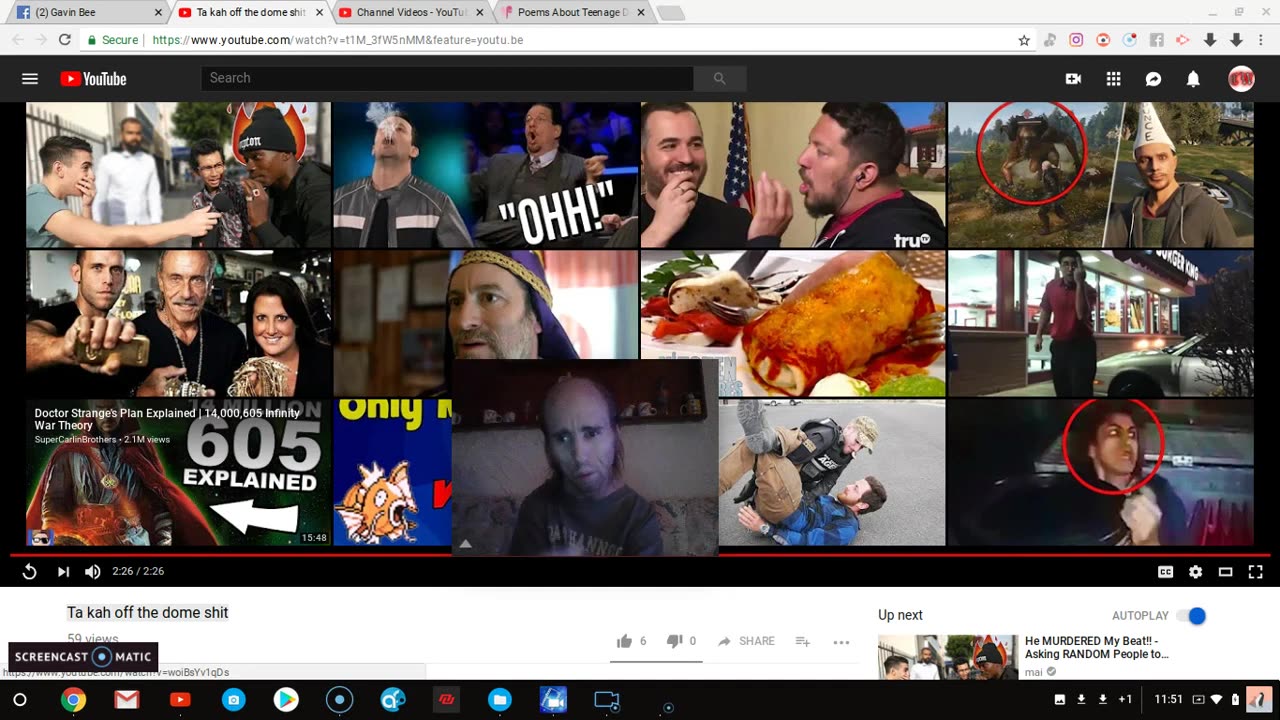The image size is (1280, 720).
Task: Close the Channel Videos tab
Action: click(x=479, y=13)
